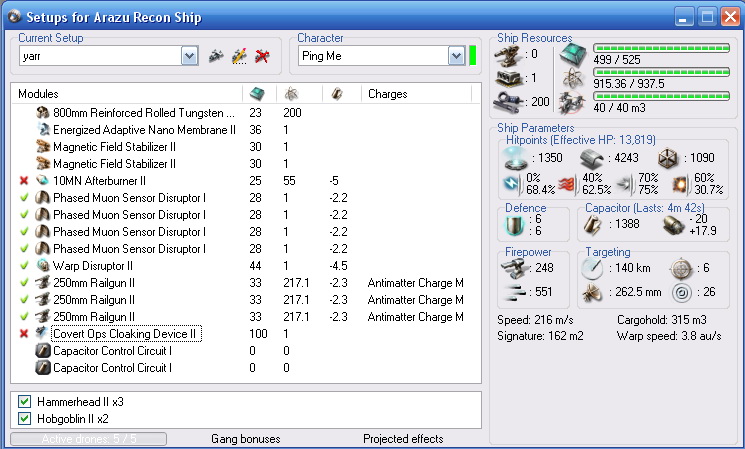Click the scan resolution icon showing 262.5 mm
The width and height of the screenshot is (745, 449).
[x=592, y=293]
